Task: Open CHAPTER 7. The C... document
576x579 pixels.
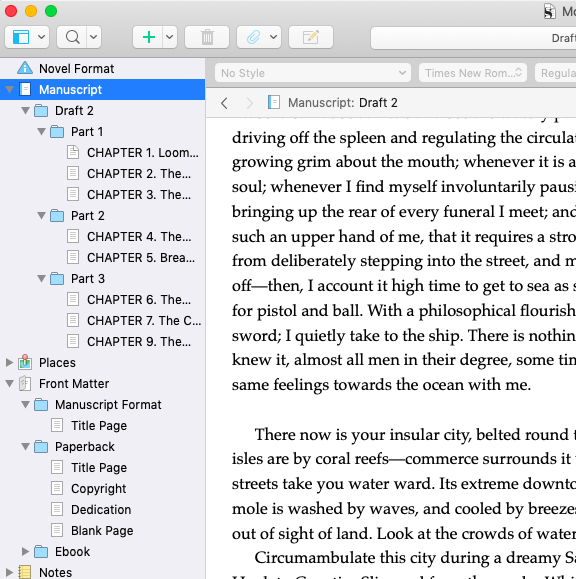Action: click(x=144, y=321)
